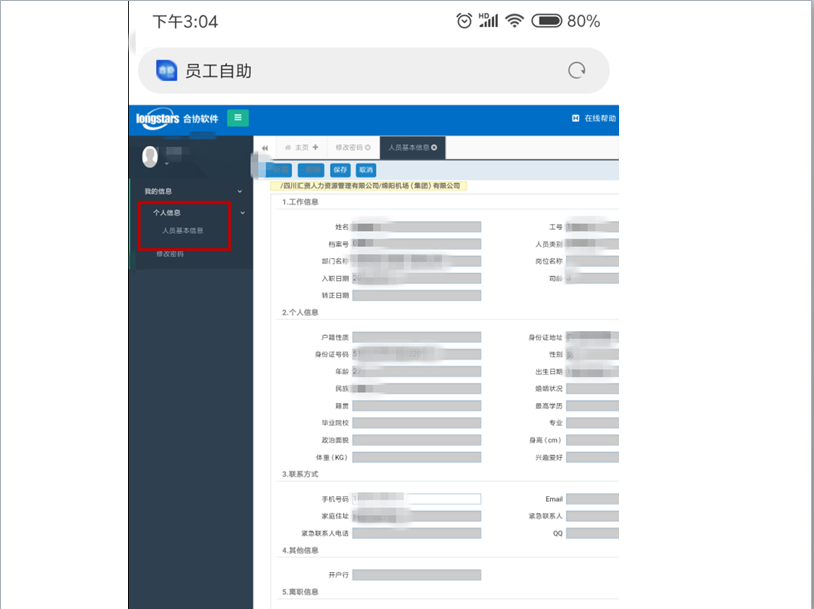Click the 员工自助 app icon

(x=167, y=70)
